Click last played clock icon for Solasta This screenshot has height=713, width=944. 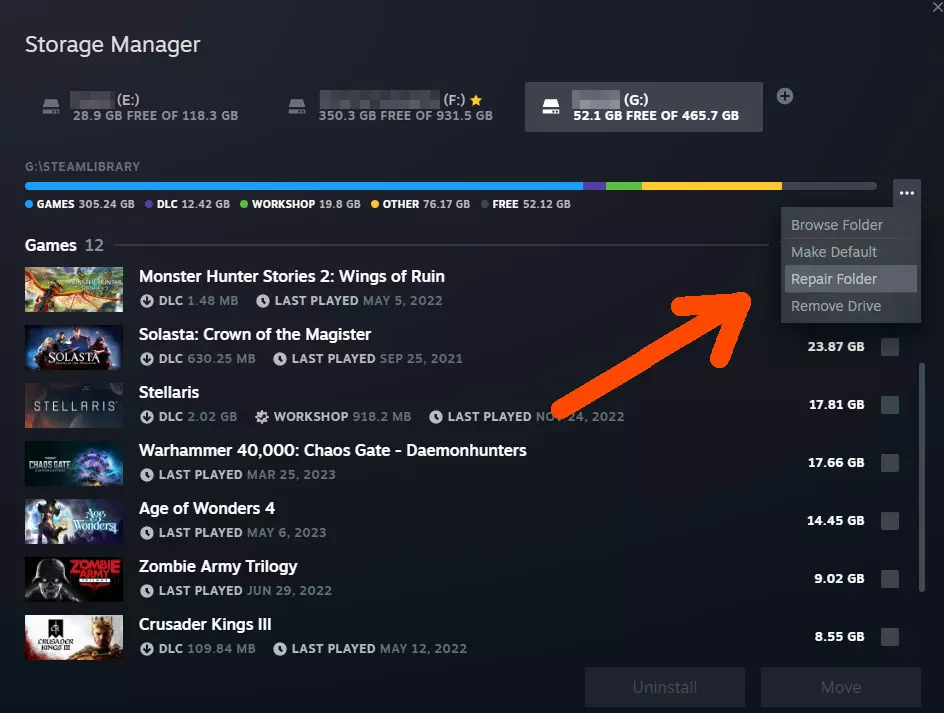click(x=280, y=359)
